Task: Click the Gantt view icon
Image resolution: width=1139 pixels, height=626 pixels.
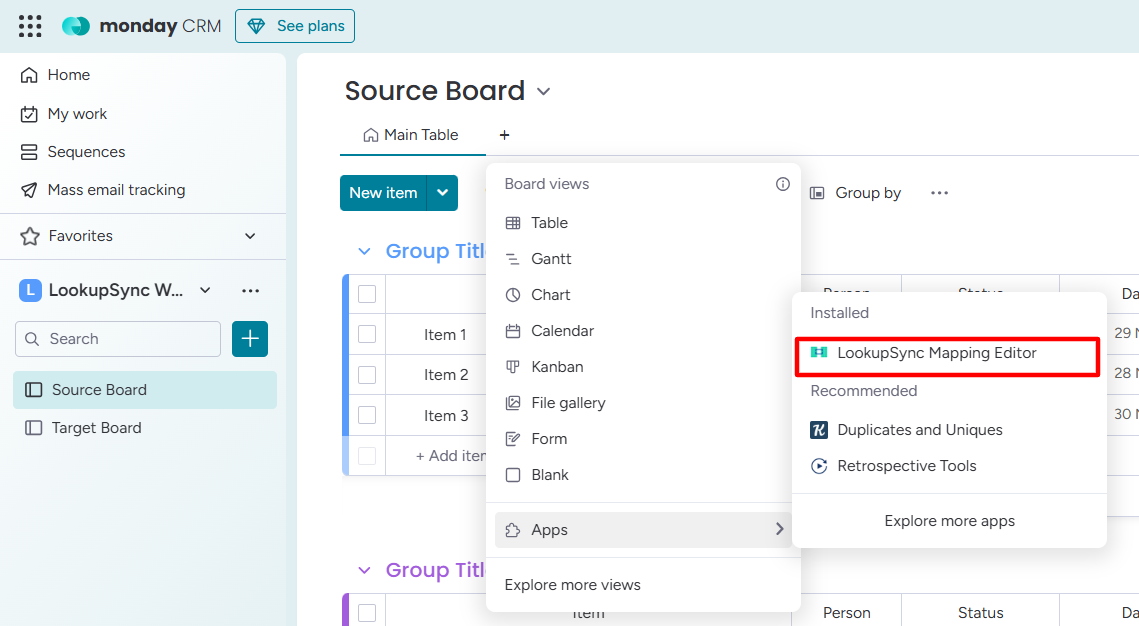Action: tap(513, 259)
